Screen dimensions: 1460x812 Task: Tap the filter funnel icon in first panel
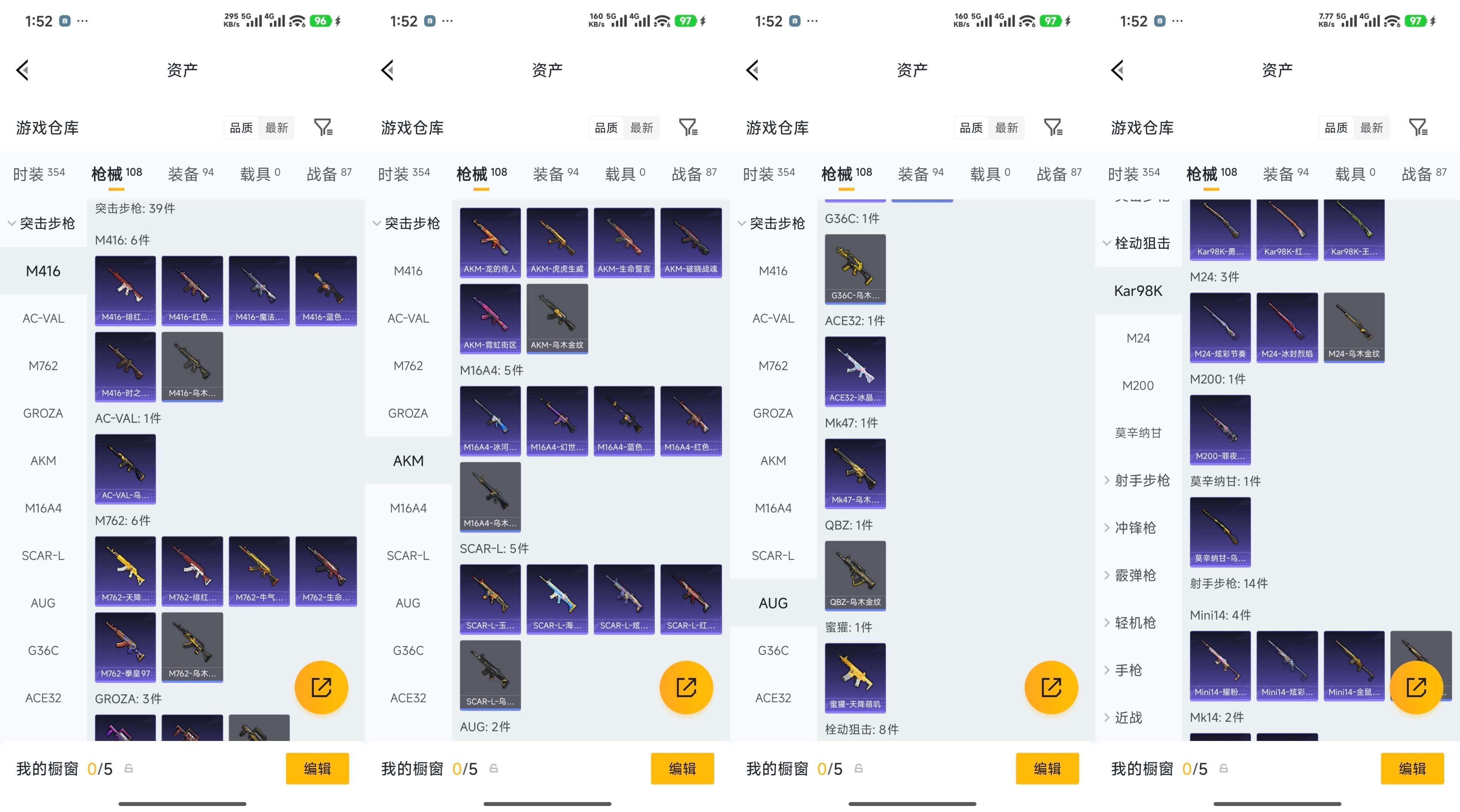[323, 127]
